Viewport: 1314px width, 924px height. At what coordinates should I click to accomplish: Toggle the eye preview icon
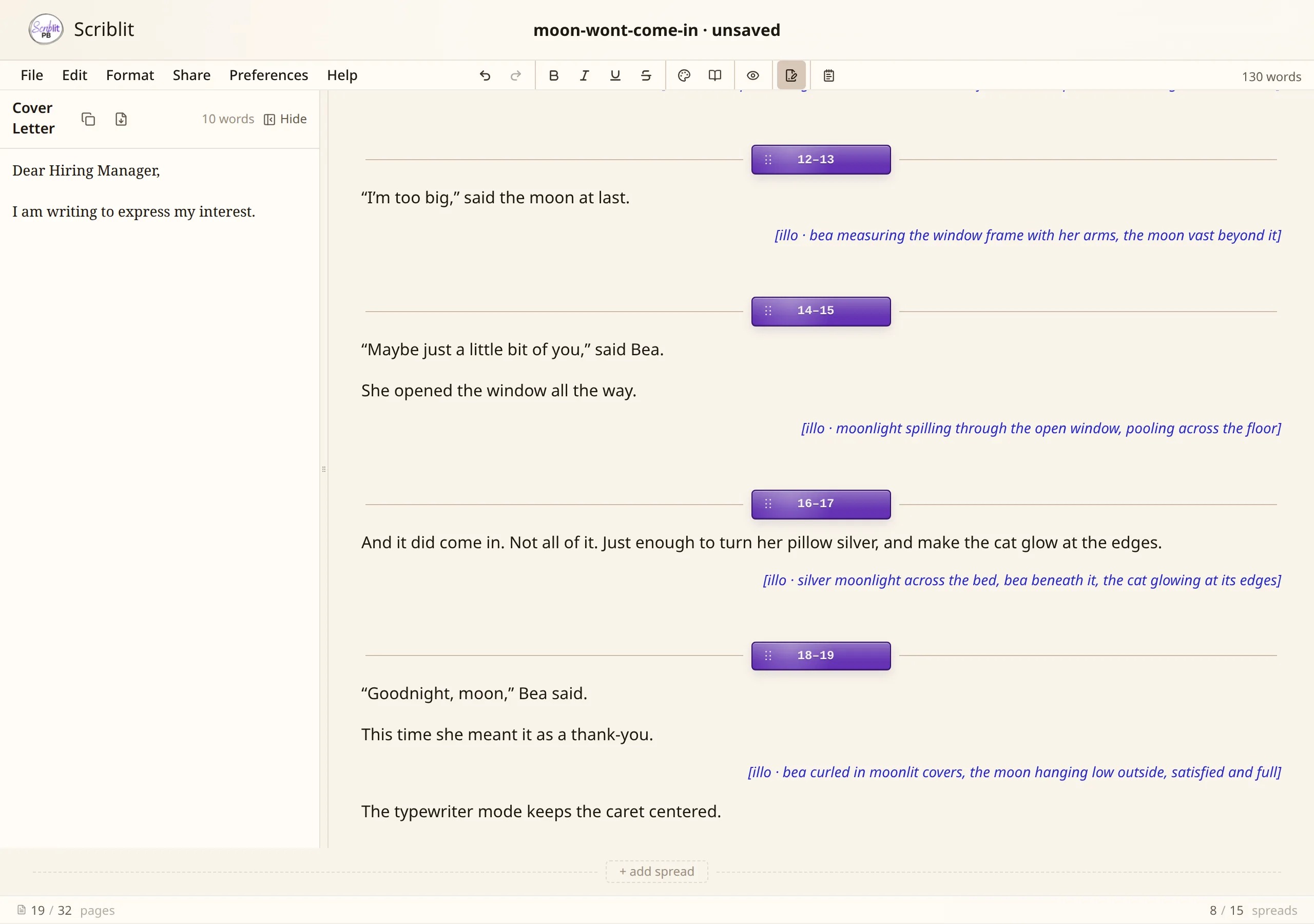coord(752,75)
